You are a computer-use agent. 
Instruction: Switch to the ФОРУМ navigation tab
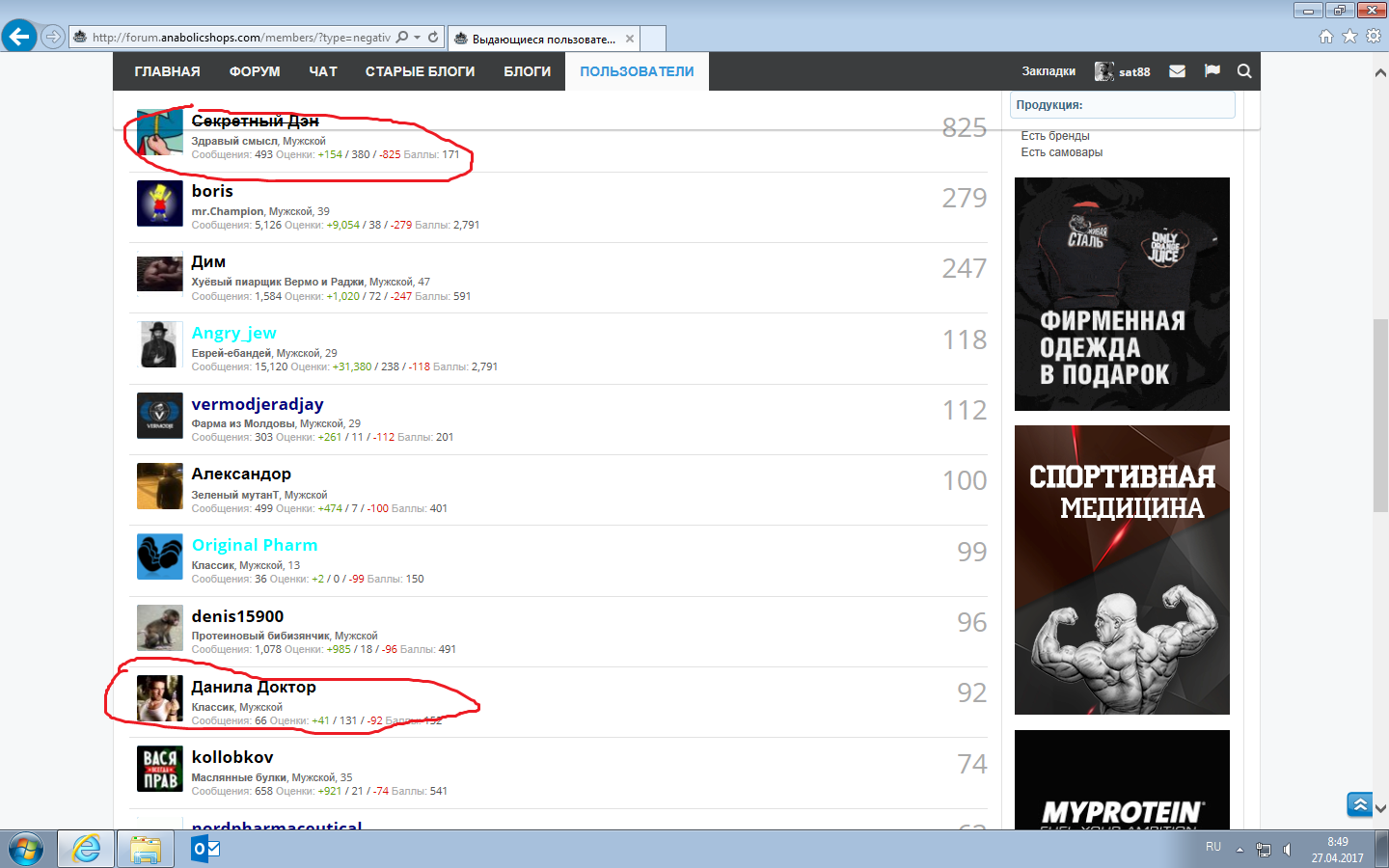click(255, 71)
